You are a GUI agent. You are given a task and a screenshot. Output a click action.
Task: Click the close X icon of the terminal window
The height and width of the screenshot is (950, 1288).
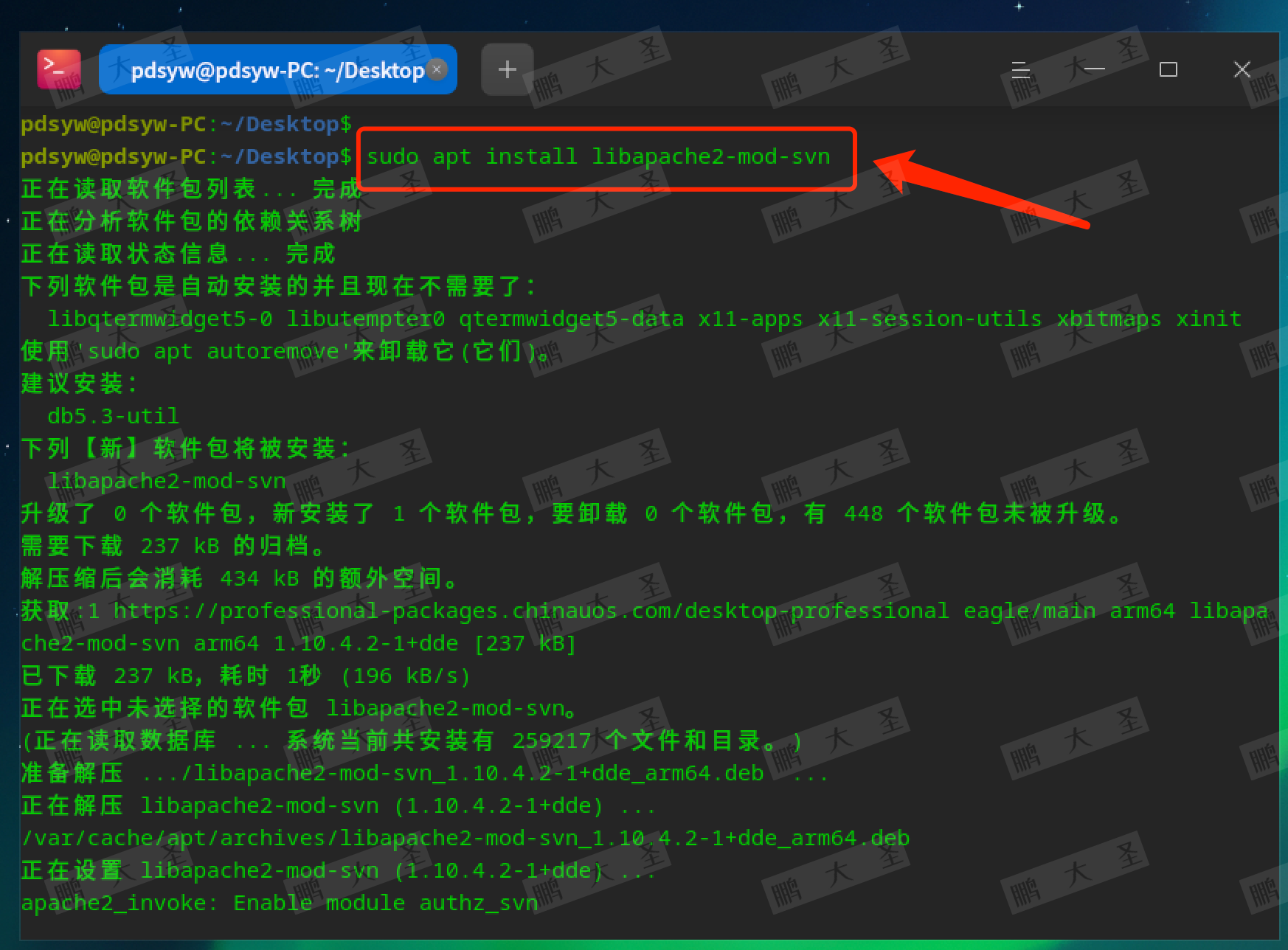(x=1242, y=69)
